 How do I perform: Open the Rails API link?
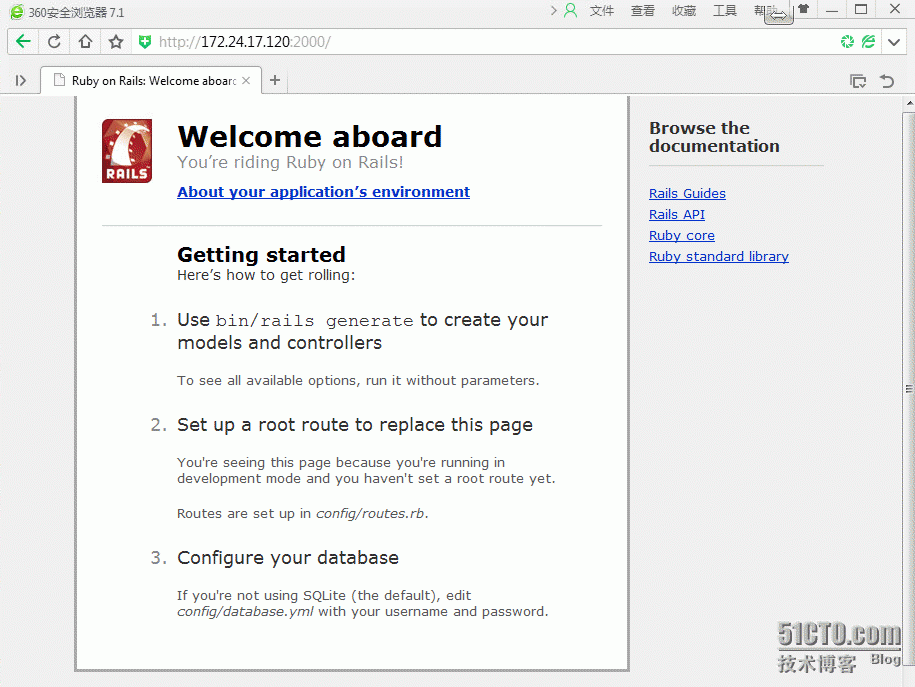tap(676, 215)
